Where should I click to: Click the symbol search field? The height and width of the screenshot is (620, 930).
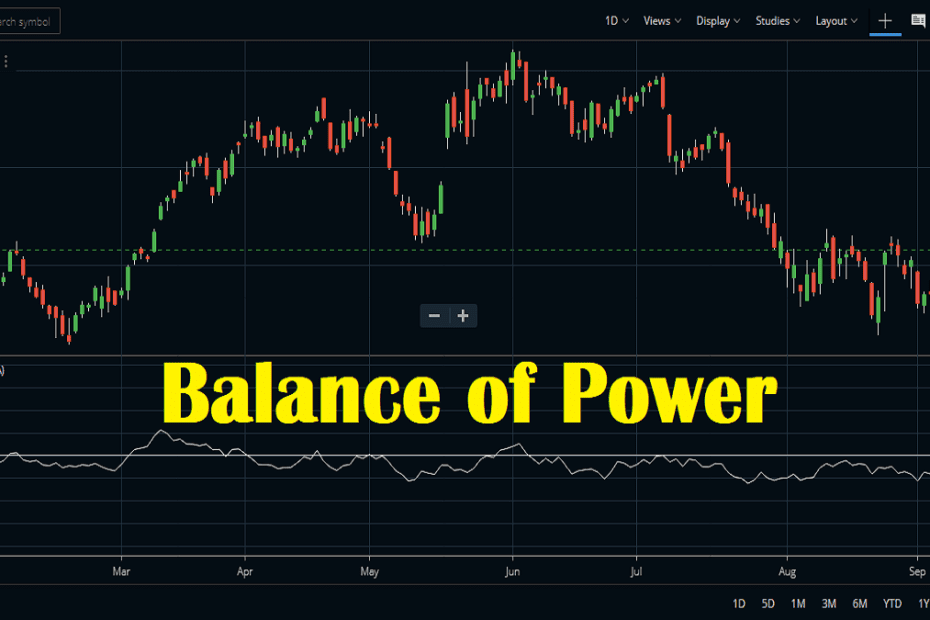pos(30,20)
